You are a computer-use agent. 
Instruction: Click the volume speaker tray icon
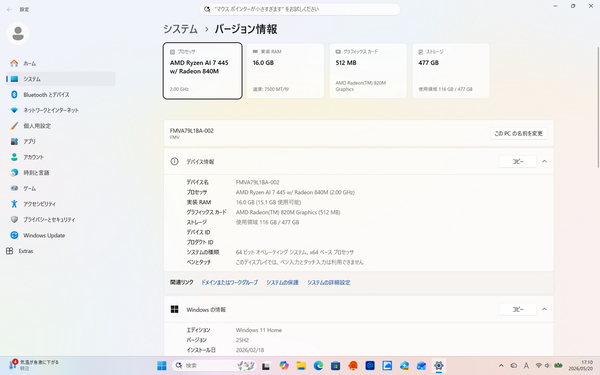click(x=547, y=366)
